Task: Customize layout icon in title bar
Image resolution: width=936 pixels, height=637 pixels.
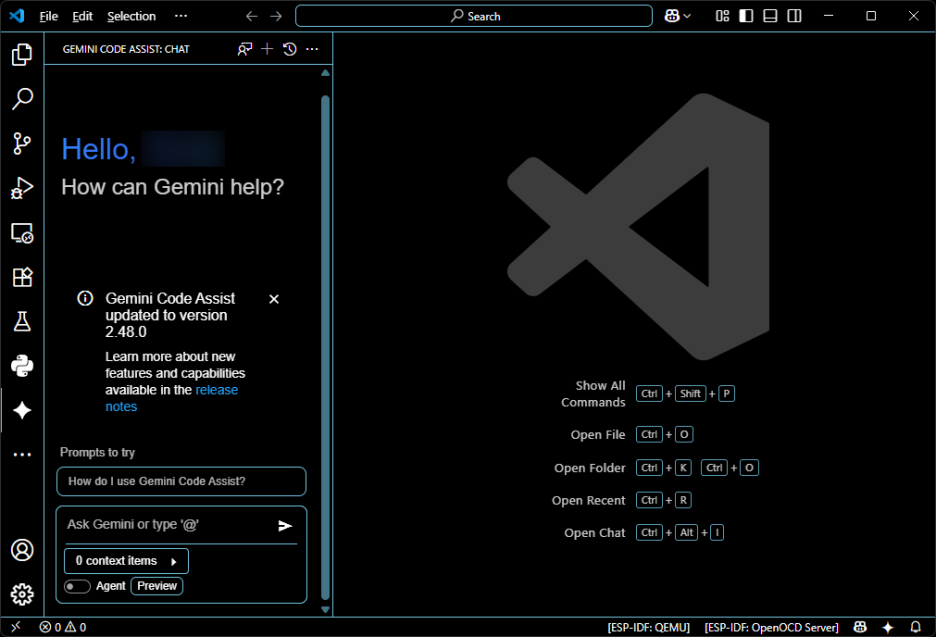Action: 722,16
